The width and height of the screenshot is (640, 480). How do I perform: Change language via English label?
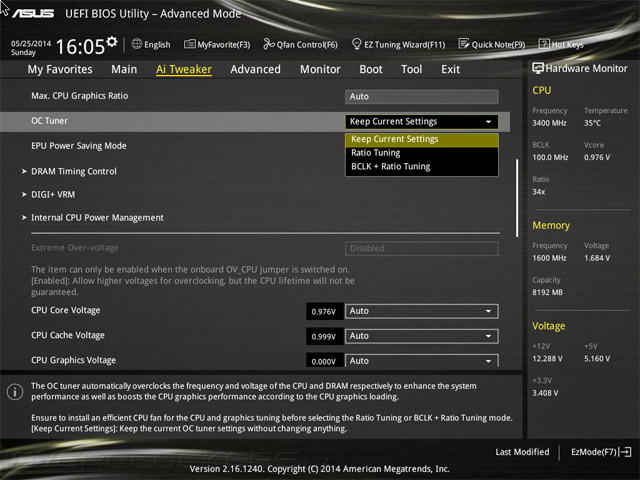pyautogui.click(x=157, y=44)
